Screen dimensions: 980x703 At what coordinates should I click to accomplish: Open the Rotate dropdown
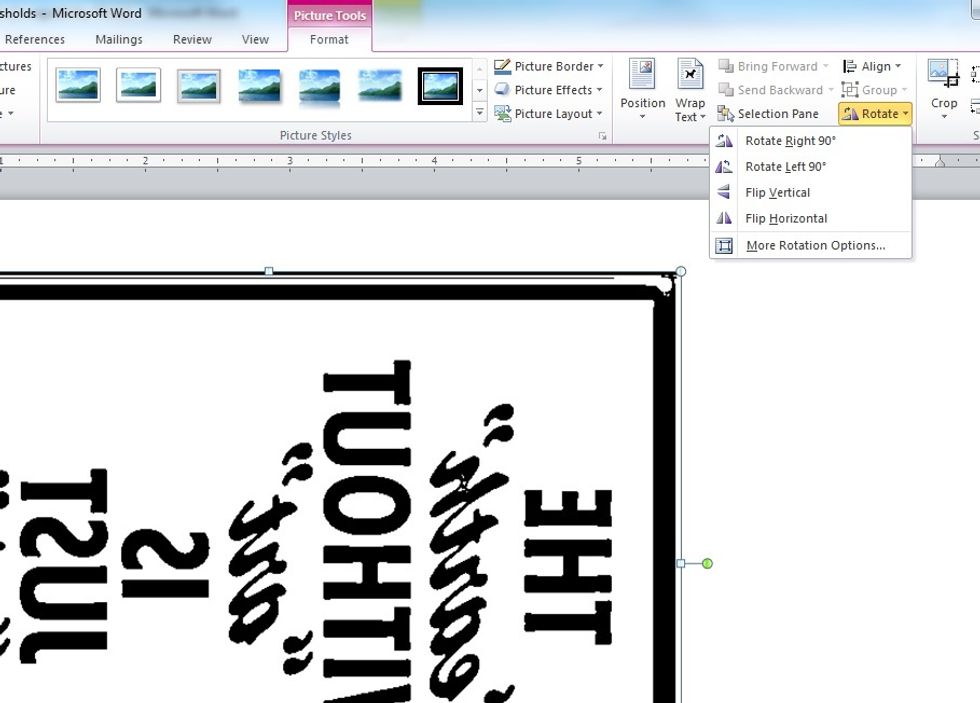pos(874,113)
